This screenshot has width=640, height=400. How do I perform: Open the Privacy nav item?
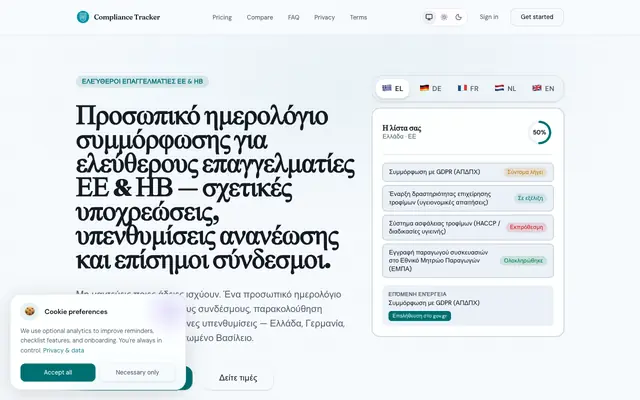coord(324,17)
